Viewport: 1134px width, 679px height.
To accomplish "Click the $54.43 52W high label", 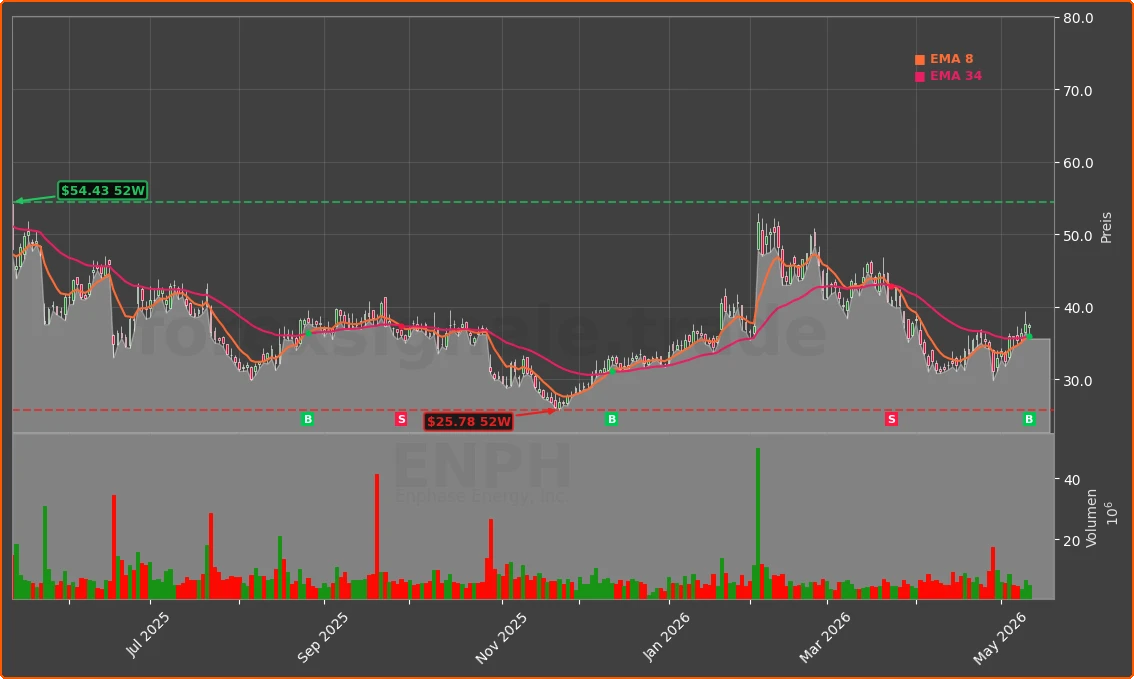I will (x=103, y=191).
